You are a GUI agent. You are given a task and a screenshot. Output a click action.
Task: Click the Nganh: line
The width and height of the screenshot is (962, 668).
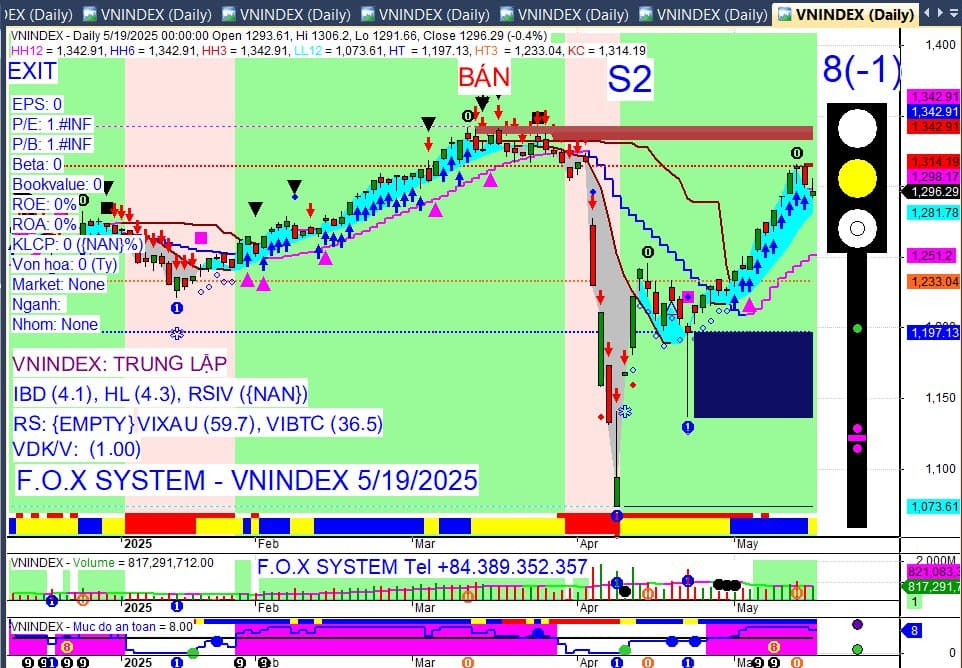(x=37, y=304)
